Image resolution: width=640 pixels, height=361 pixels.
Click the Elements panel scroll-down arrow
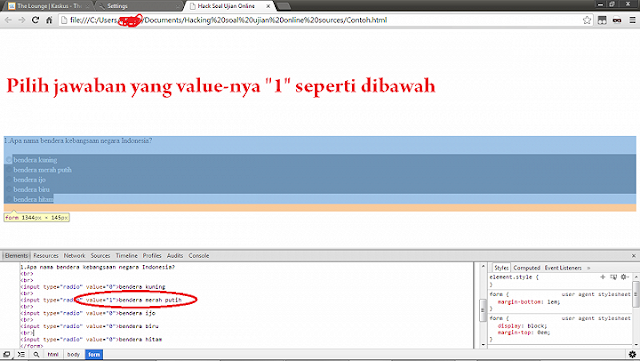483,345
